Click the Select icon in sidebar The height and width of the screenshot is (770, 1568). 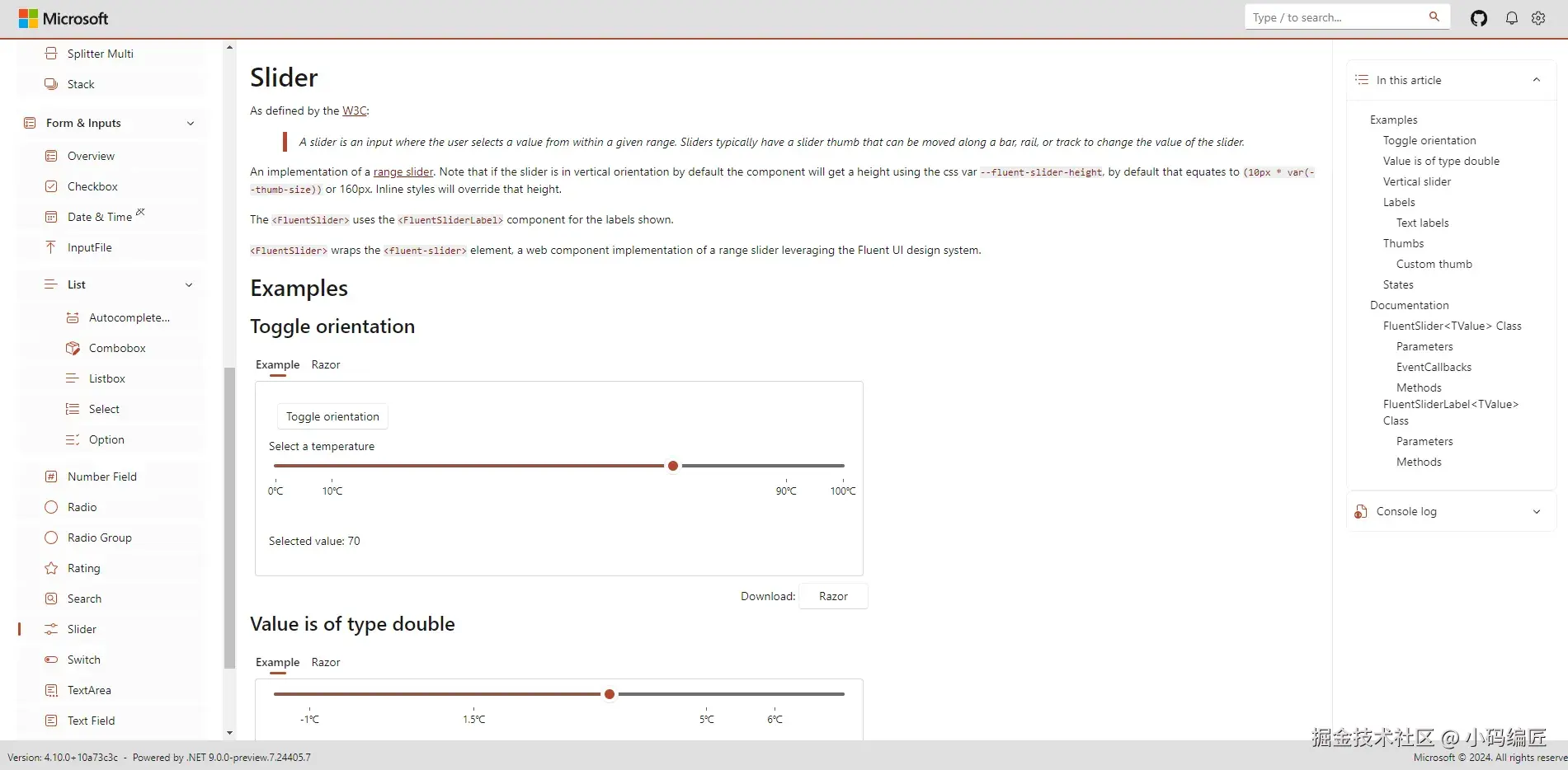tap(73, 409)
